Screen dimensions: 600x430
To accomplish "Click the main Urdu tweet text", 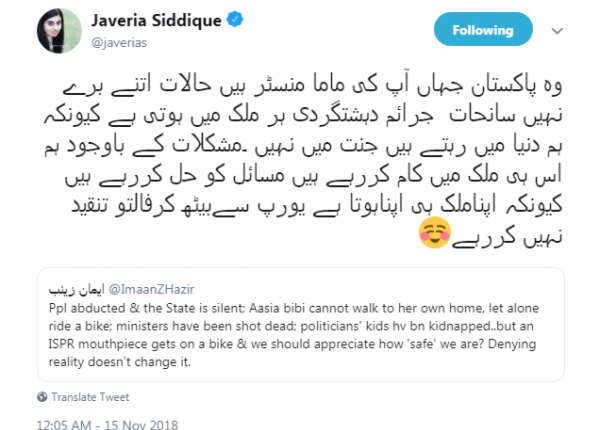I will (303, 160).
